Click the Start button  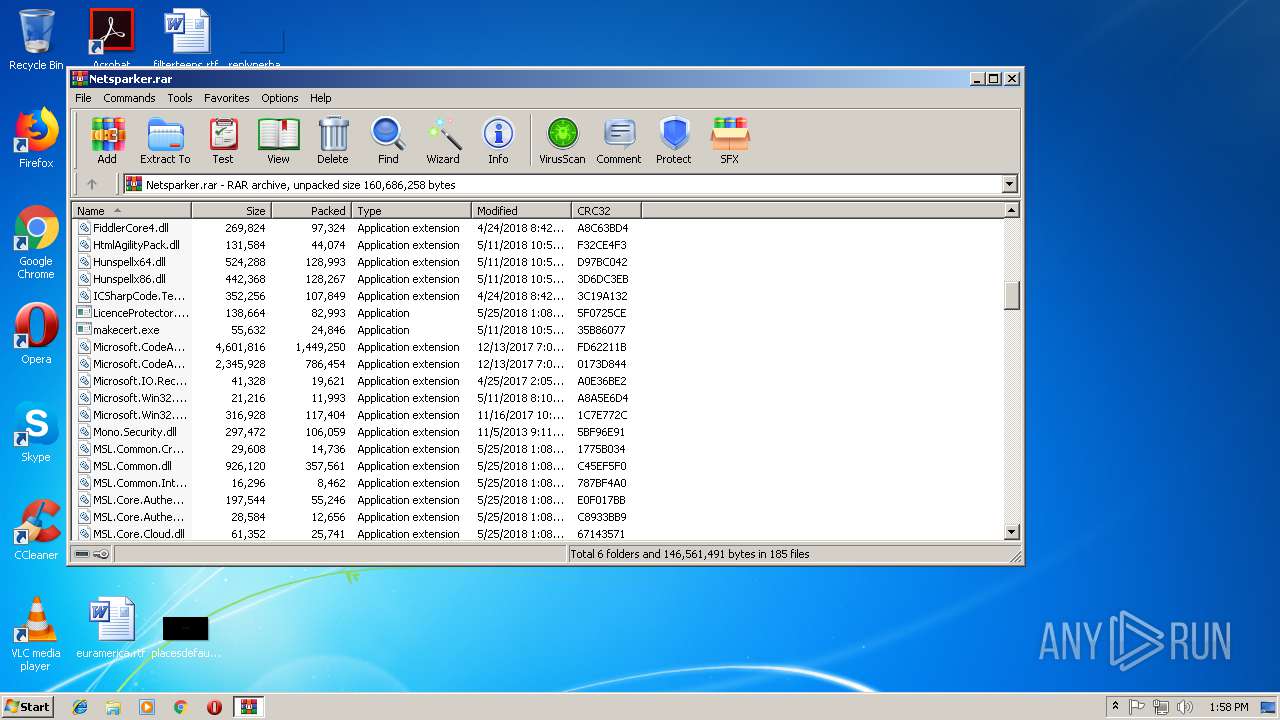pos(28,707)
